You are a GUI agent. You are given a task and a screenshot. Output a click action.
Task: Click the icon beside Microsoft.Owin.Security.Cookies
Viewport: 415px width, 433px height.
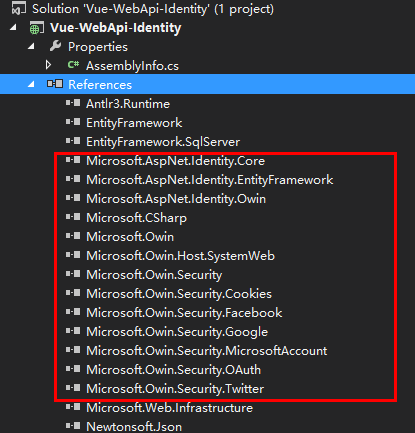coord(73,293)
